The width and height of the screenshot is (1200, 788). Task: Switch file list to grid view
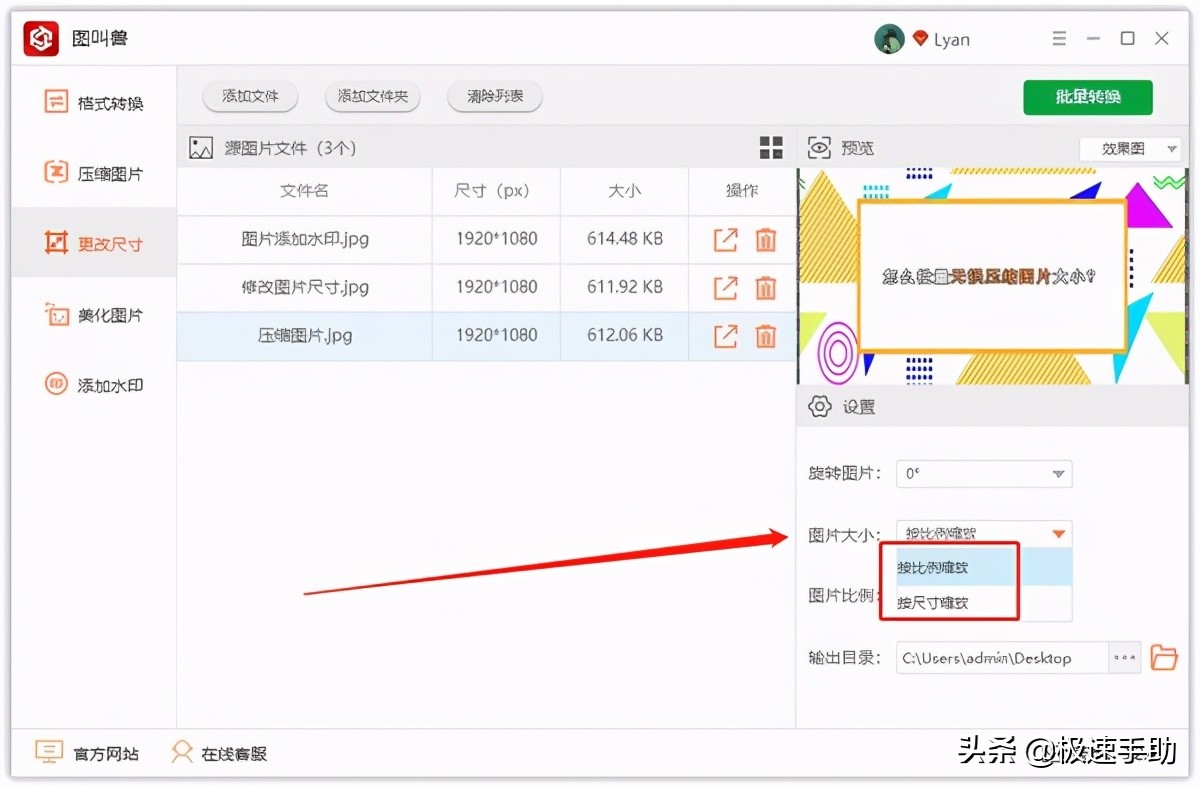point(771,148)
